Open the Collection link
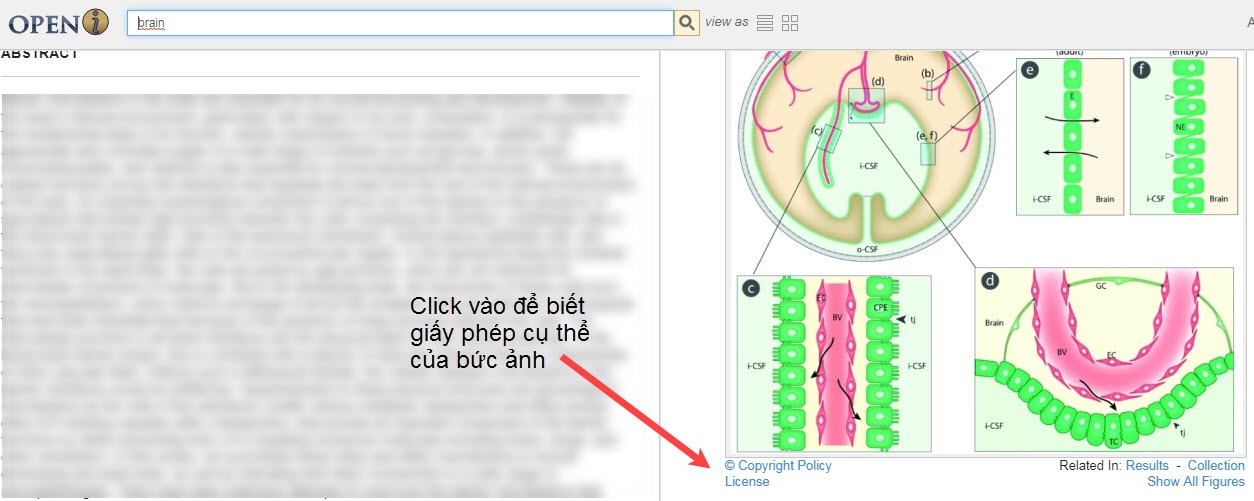This screenshot has width=1254, height=501. (1216, 465)
